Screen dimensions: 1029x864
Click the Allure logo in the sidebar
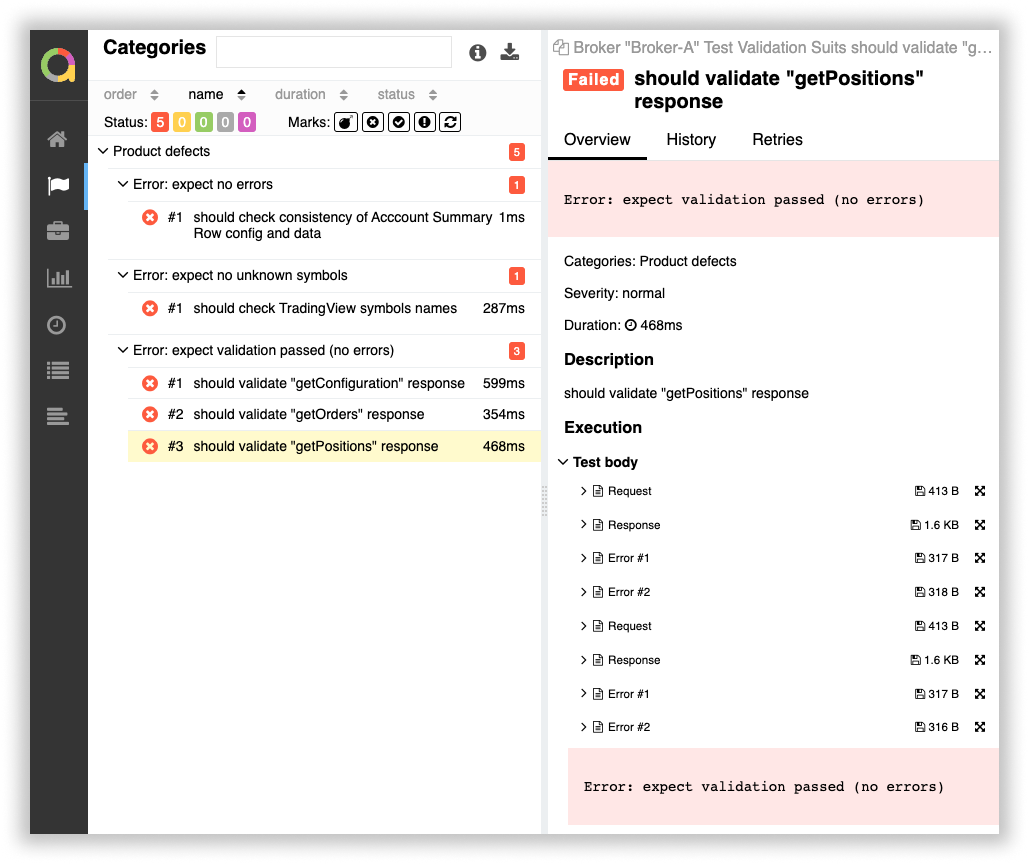(58, 66)
